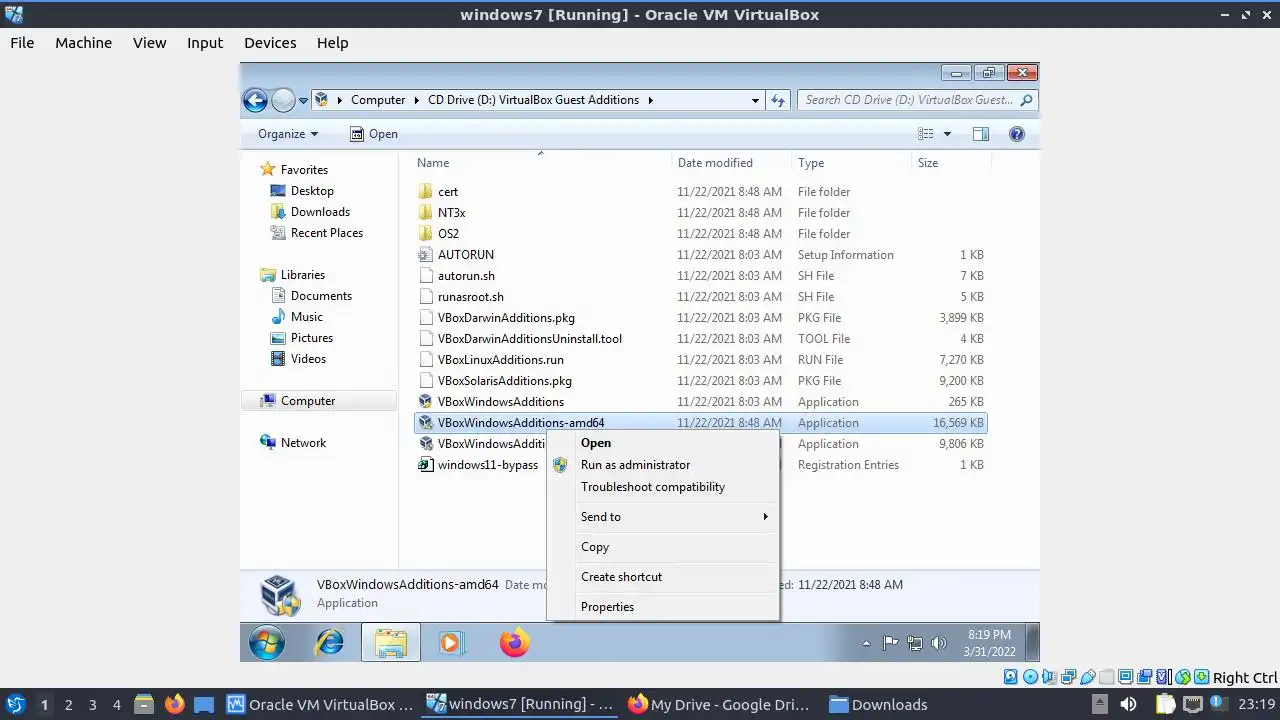Click the Windows Start orb
The width and height of the screenshot is (1280, 720).
pyautogui.click(x=267, y=642)
